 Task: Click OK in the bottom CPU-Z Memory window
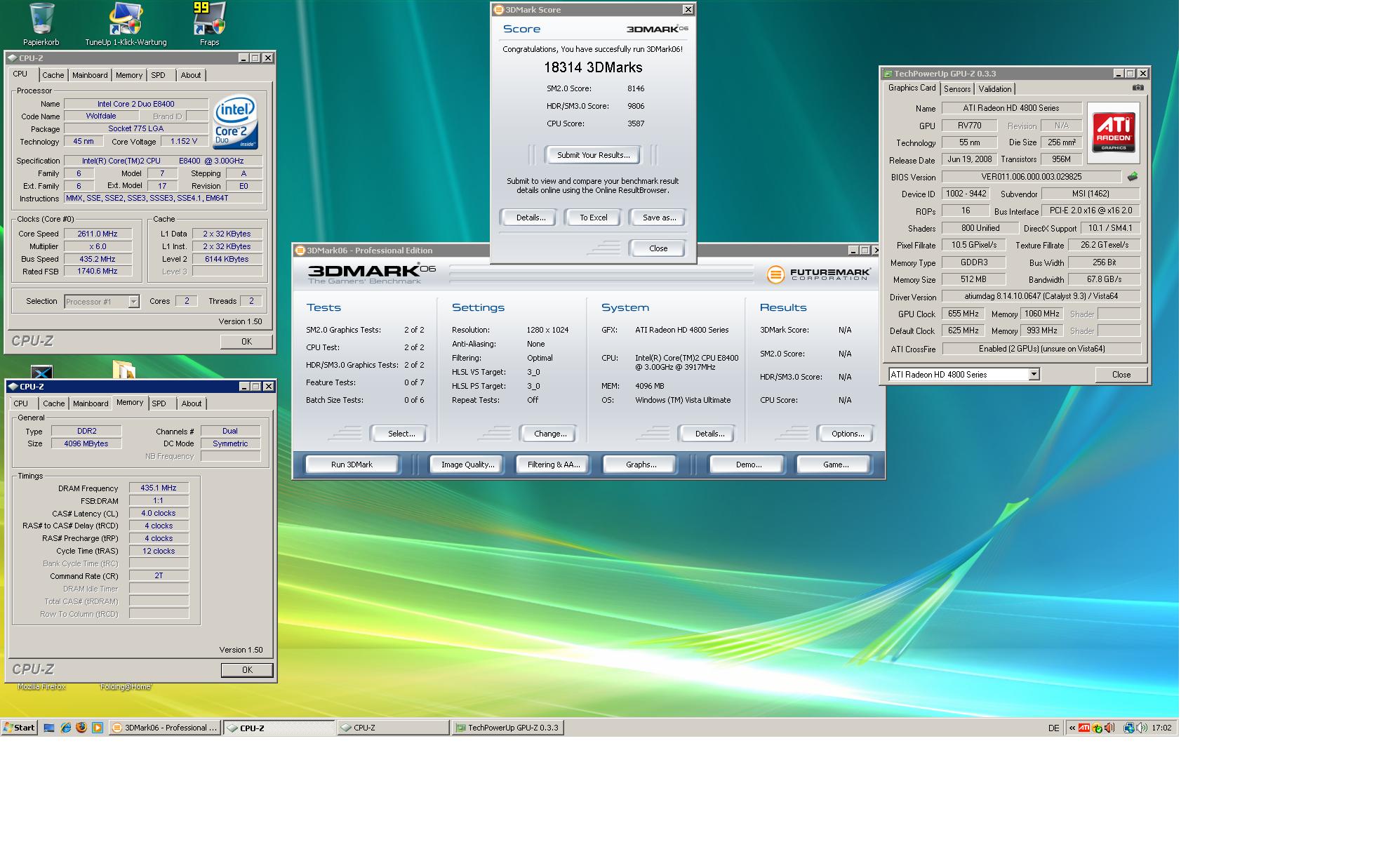click(x=247, y=670)
